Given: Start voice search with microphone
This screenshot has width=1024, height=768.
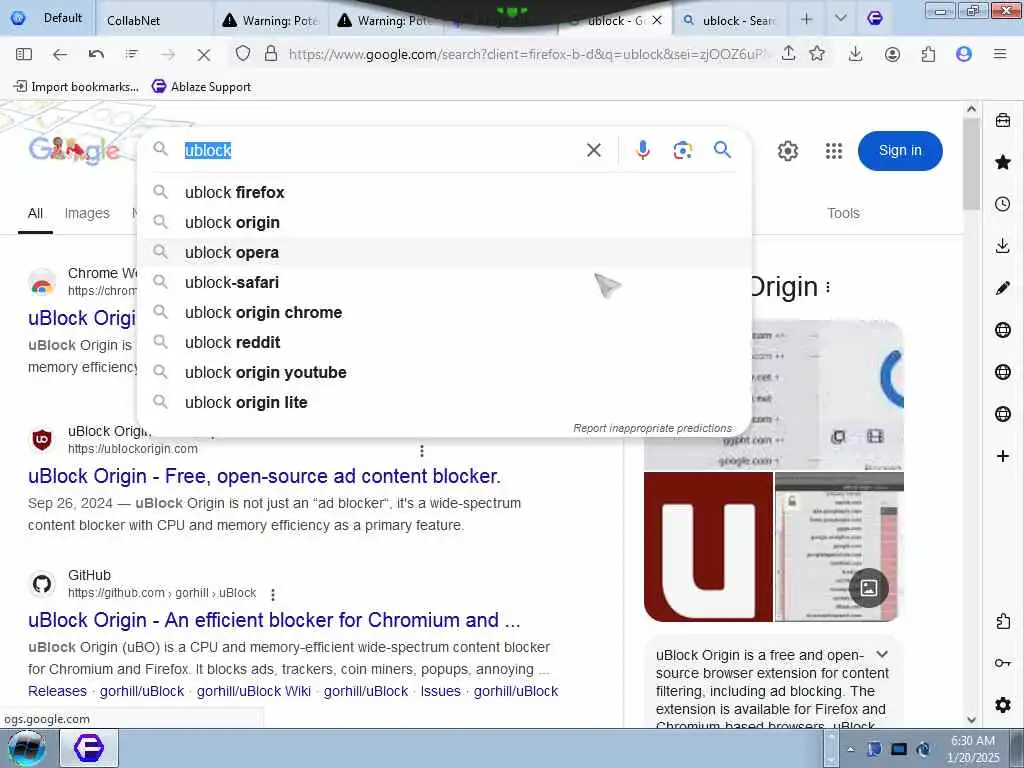Looking at the screenshot, I should coord(643,150).
